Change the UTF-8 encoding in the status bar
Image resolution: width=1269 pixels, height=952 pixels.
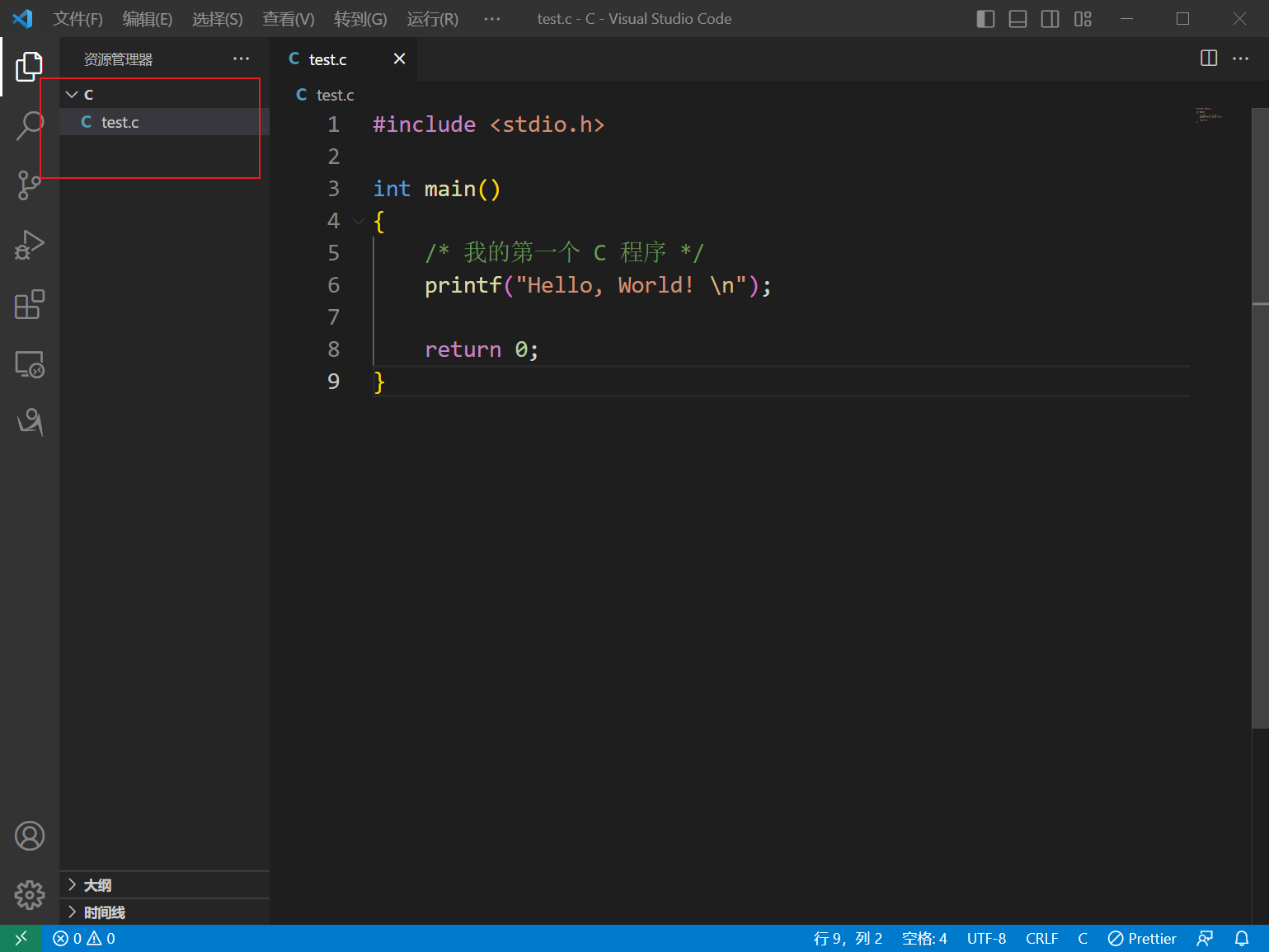(x=986, y=938)
